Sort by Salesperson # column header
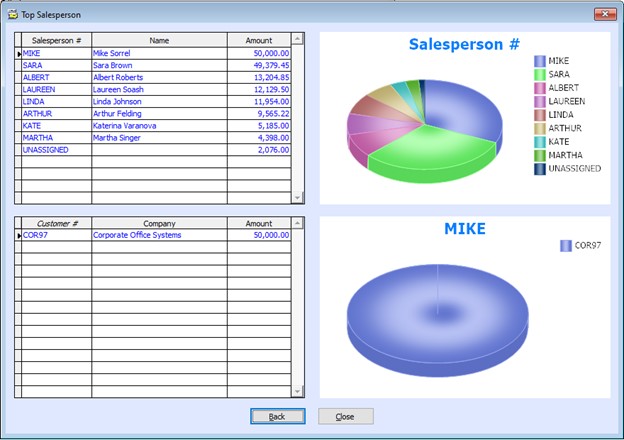This screenshot has width=624, height=440. click(x=56, y=40)
